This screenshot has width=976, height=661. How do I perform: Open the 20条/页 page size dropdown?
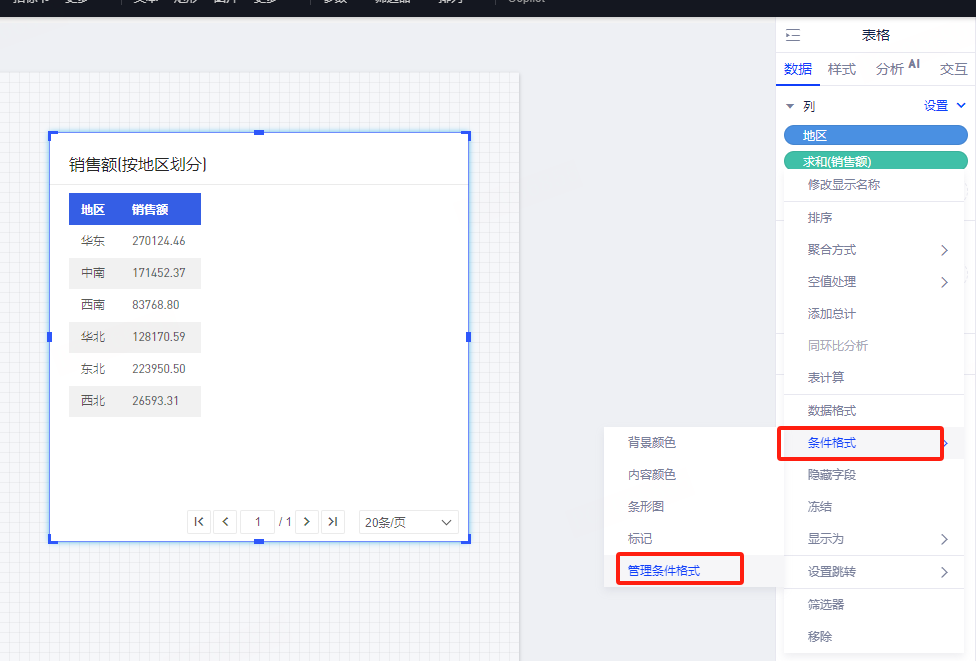[x=408, y=522]
